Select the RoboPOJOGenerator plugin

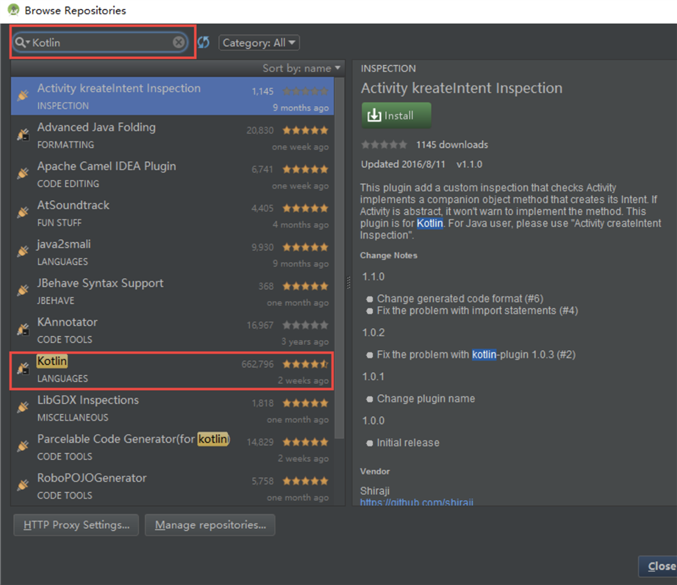[172, 486]
